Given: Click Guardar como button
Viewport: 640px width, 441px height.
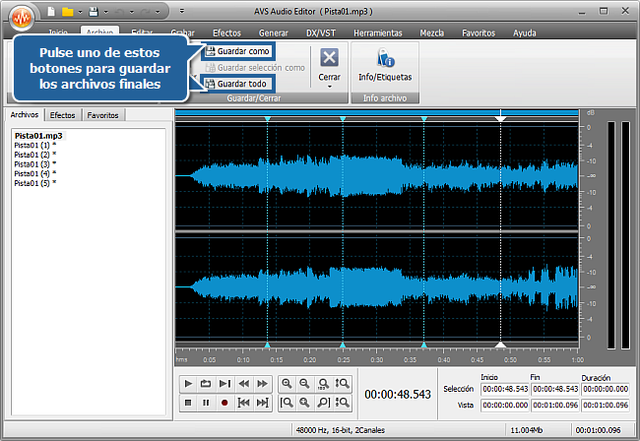Looking at the screenshot, I should coord(238,51).
